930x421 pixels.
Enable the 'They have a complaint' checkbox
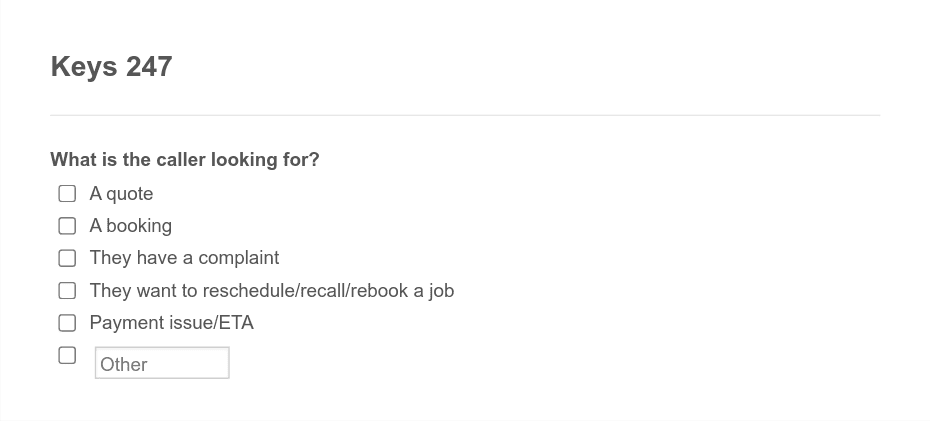coord(67,259)
